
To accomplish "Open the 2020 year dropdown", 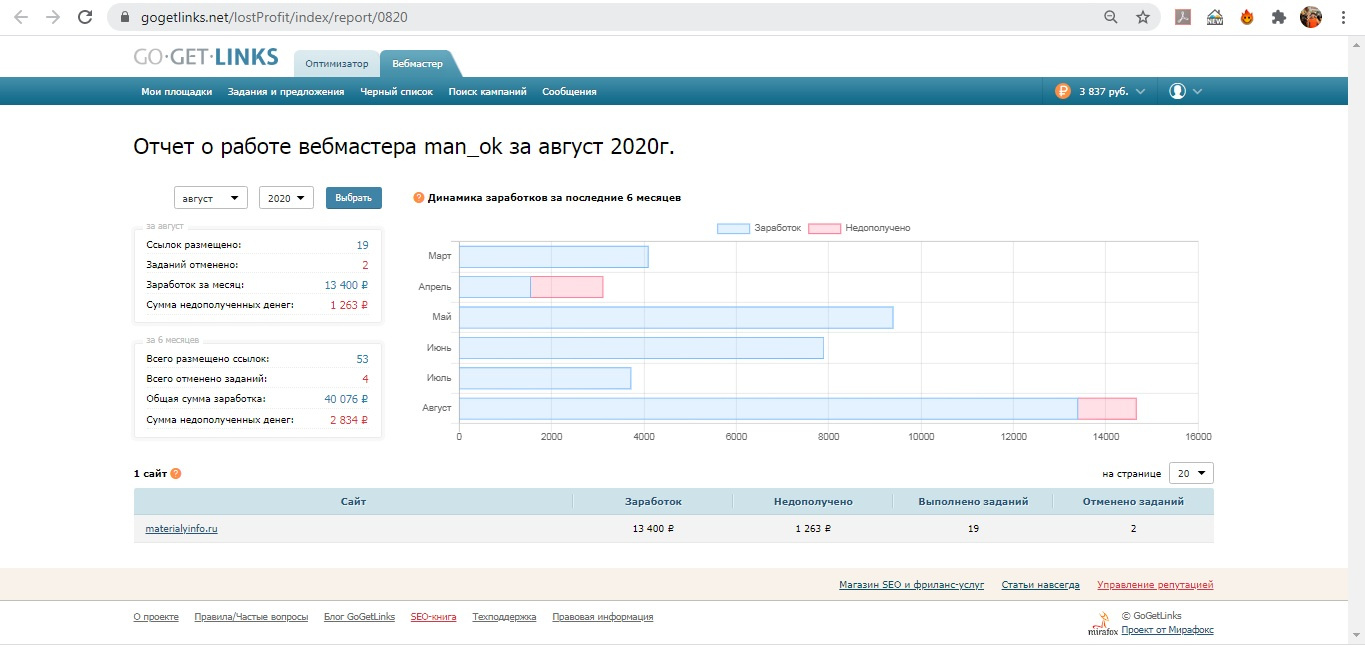I will point(286,198).
